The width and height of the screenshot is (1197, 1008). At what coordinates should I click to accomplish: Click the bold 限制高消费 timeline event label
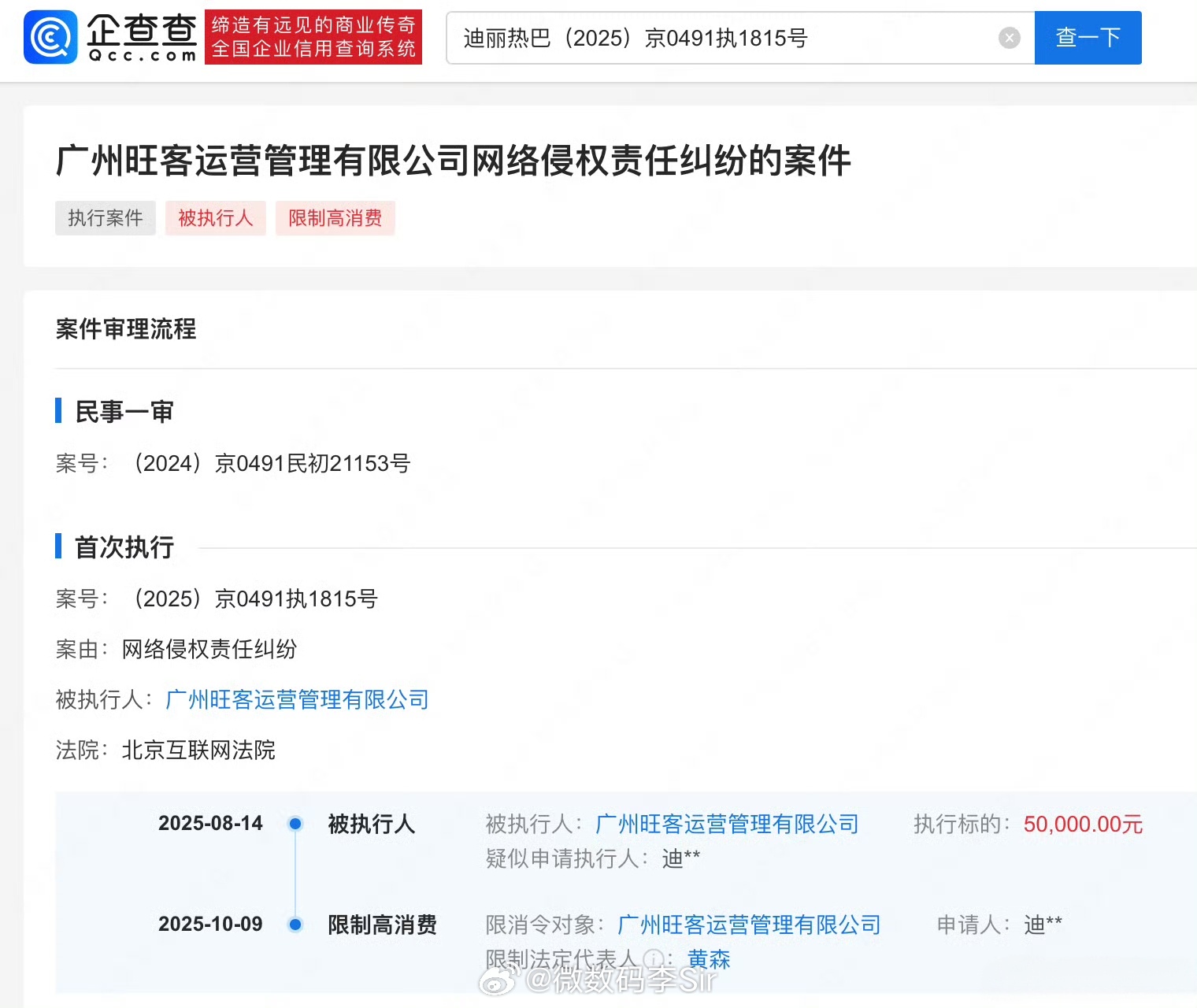pyautogui.click(x=382, y=925)
